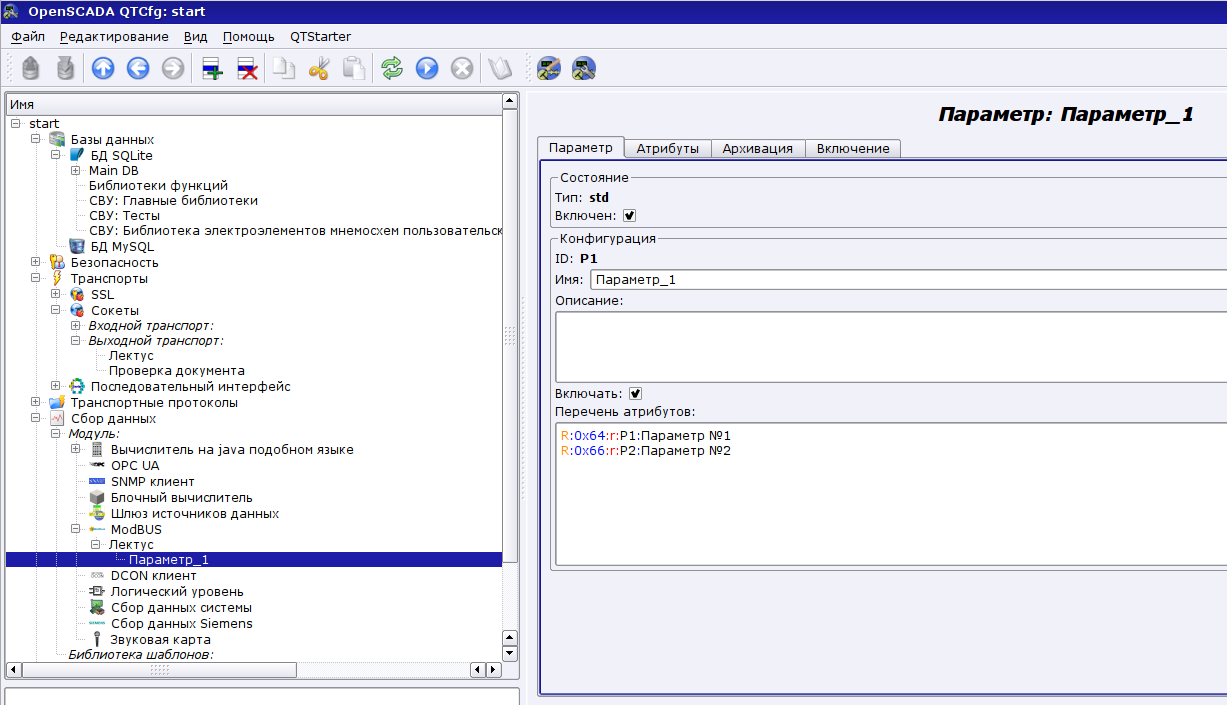This screenshot has height=705, width=1227.
Task: Go back with the left arrow icon
Action: [x=138, y=68]
